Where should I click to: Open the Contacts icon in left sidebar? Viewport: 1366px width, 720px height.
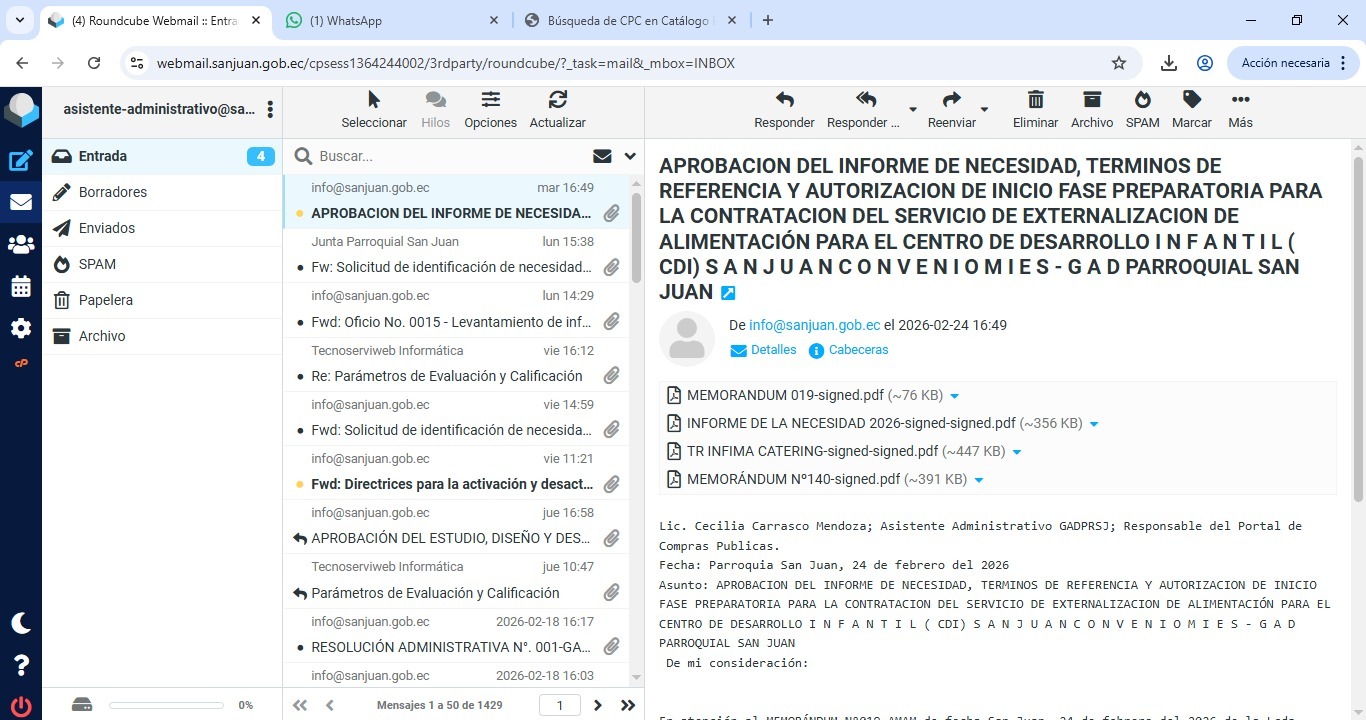pyautogui.click(x=21, y=244)
